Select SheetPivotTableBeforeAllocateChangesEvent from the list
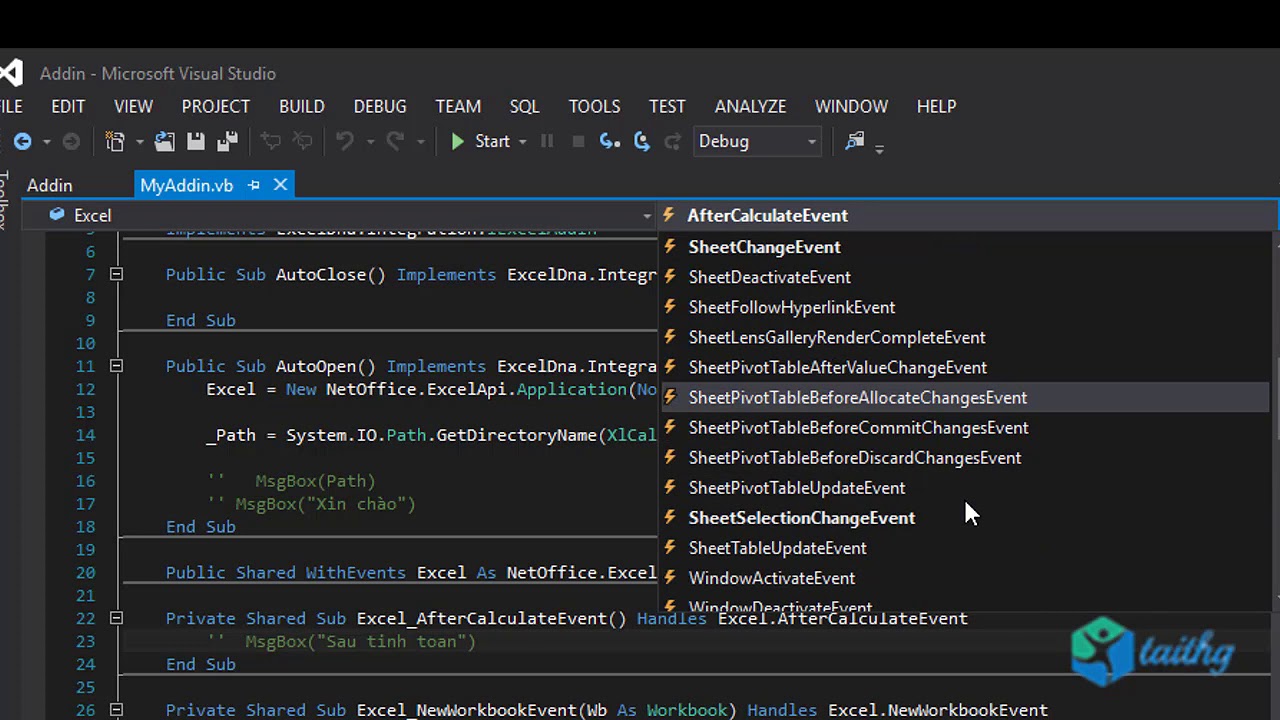 tap(965, 397)
